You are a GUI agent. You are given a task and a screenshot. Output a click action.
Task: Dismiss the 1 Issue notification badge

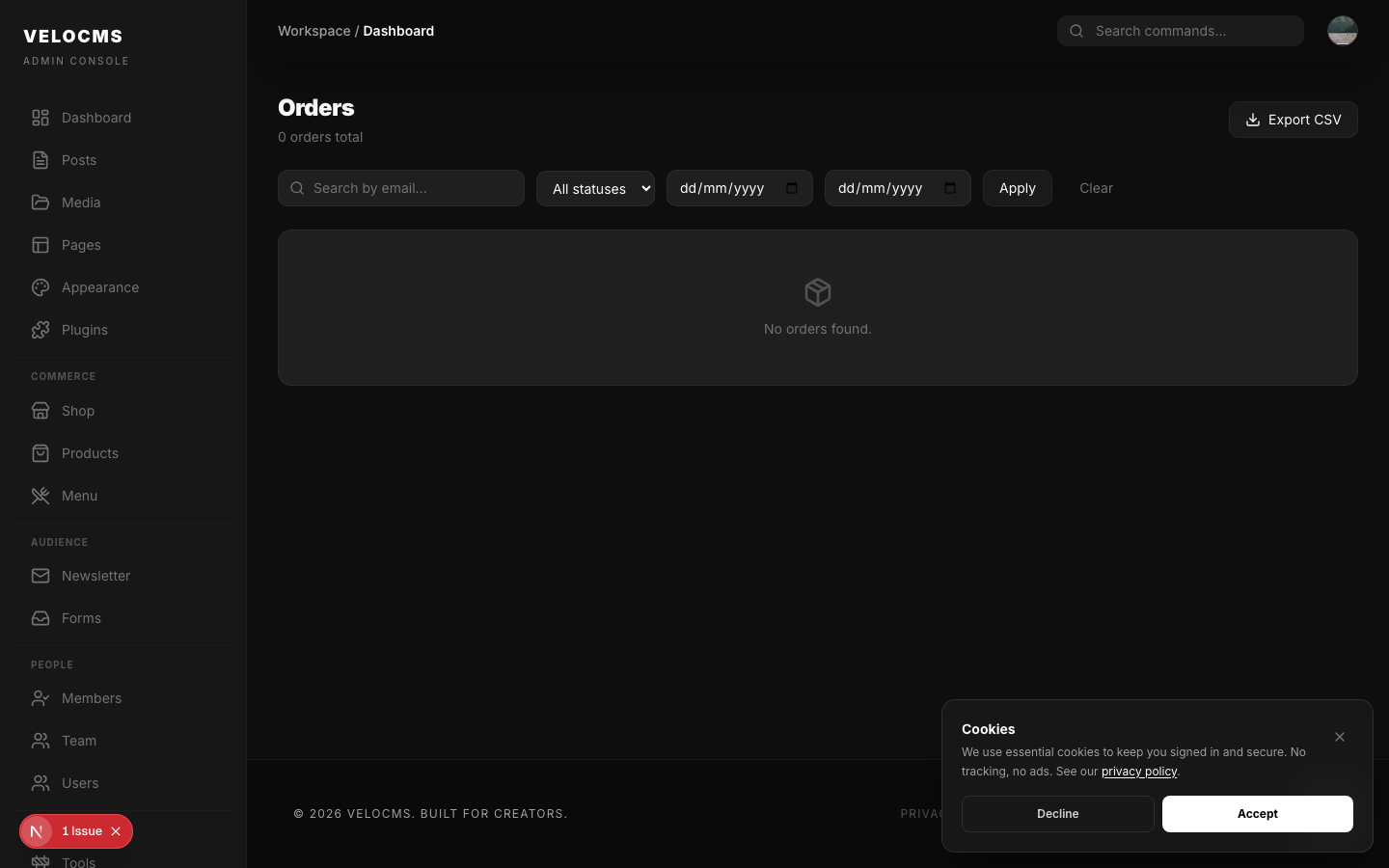pos(116,831)
